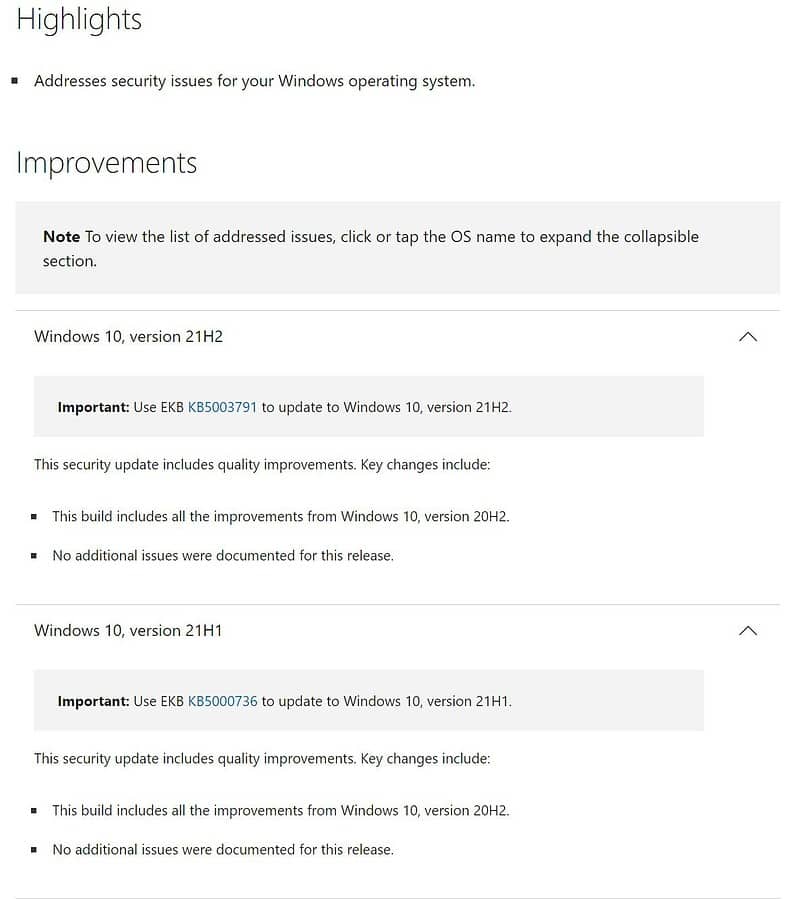Image resolution: width=785 pixels, height=899 pixels.
Task: Open the KB5000736 link
Action: [x=222, y=701]
